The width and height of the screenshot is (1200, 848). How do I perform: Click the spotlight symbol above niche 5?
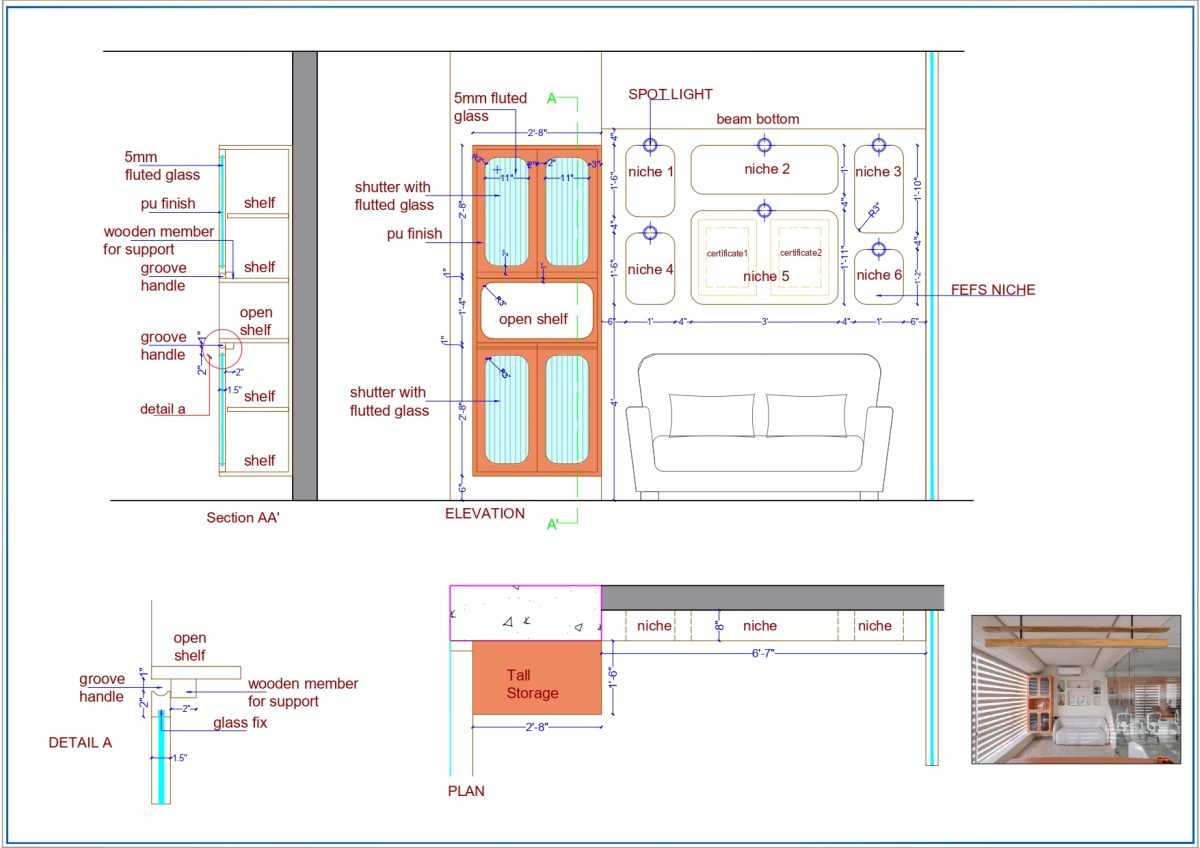pyautogui.click(x=765, y=210)
